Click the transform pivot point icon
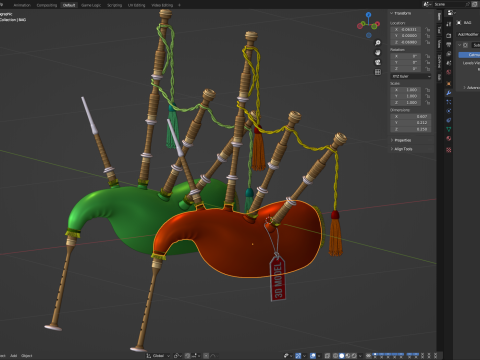This screenshot has height=360, width=480. pyautogui.click(x=178, y=356)
